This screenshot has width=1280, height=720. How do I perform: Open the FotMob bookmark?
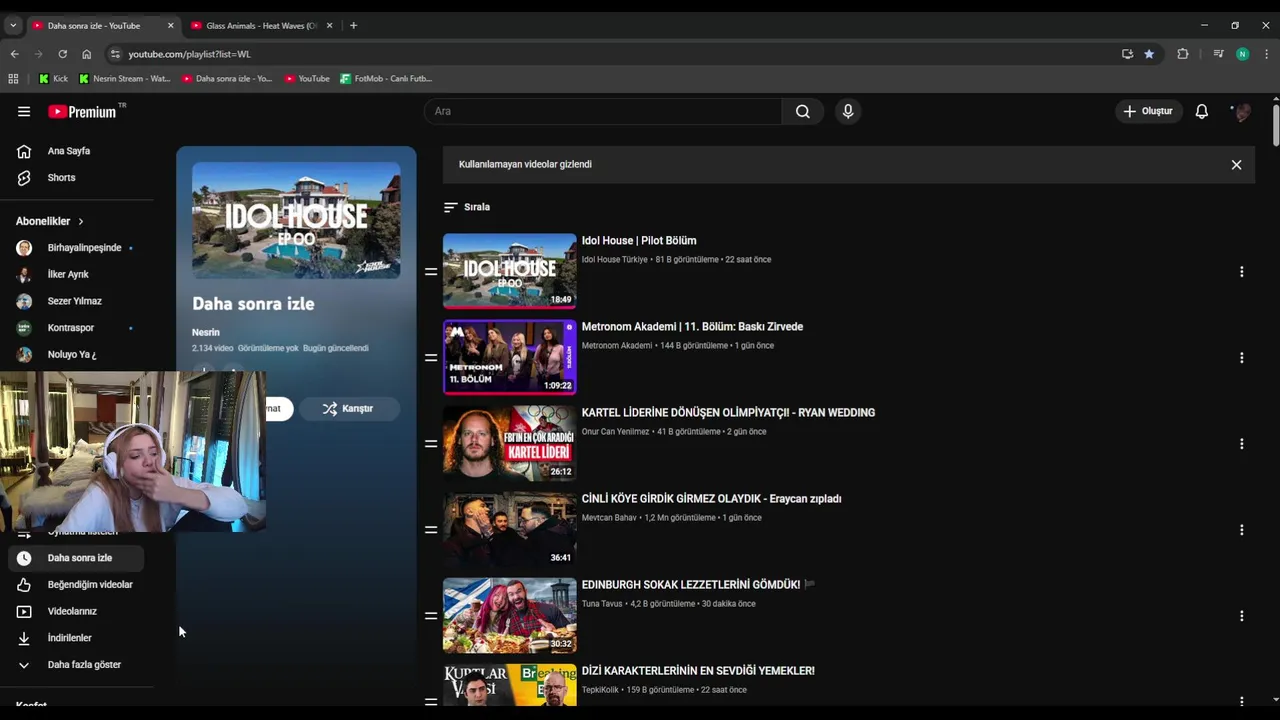click(386, 78)
